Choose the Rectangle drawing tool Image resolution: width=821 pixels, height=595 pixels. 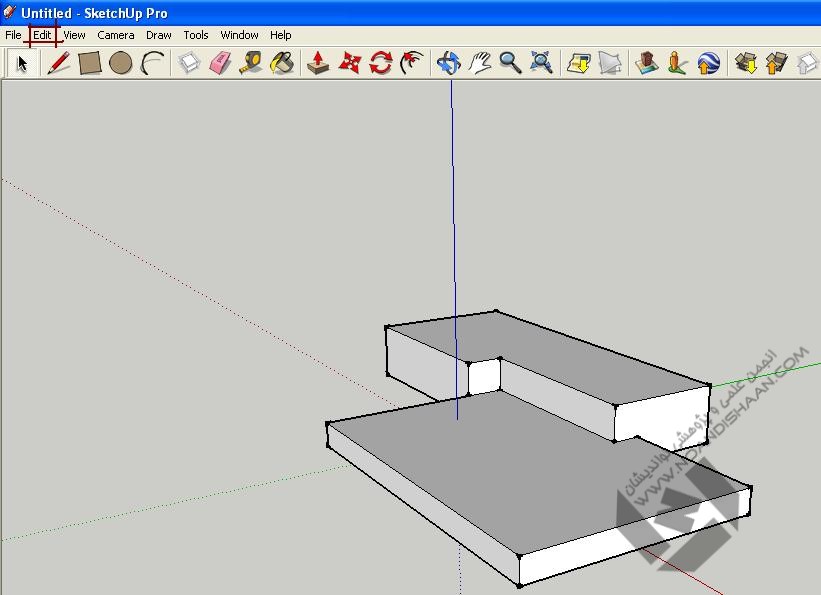pos(90,63)
